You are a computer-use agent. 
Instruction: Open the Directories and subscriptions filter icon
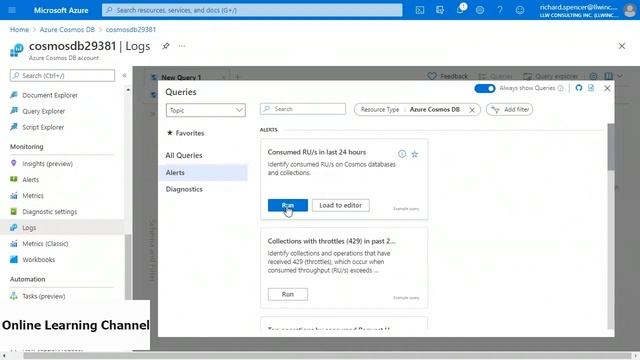click(x=440, y=10)
